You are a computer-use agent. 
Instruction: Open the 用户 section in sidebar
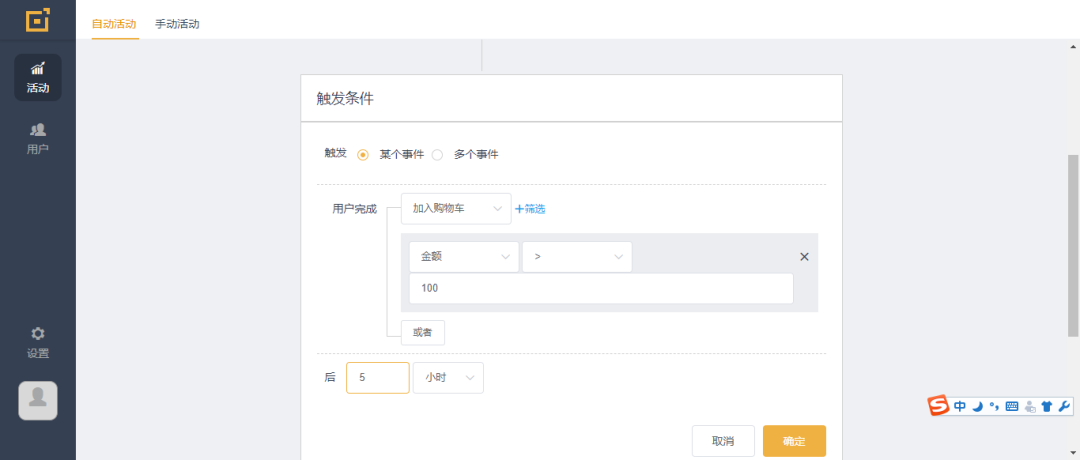[38, 138]
